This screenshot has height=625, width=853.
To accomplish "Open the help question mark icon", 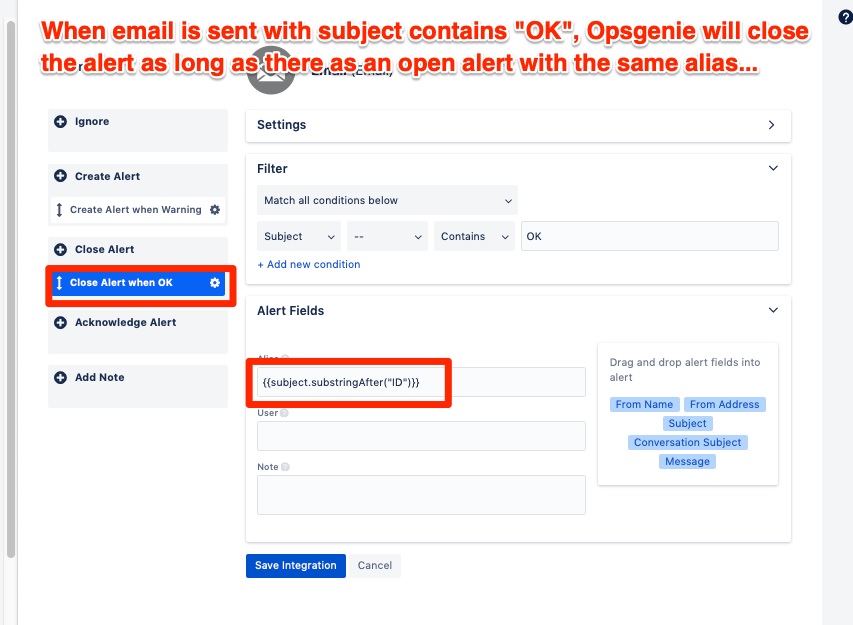I will (843, 16).
